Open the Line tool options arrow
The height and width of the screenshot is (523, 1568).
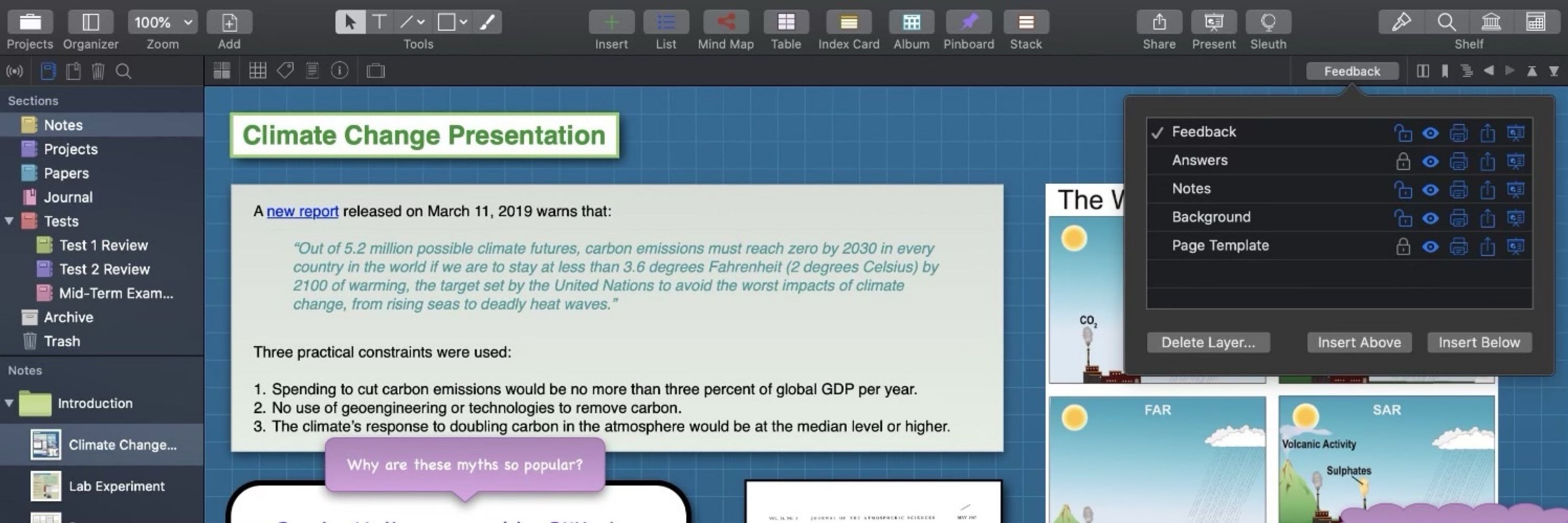421,22
